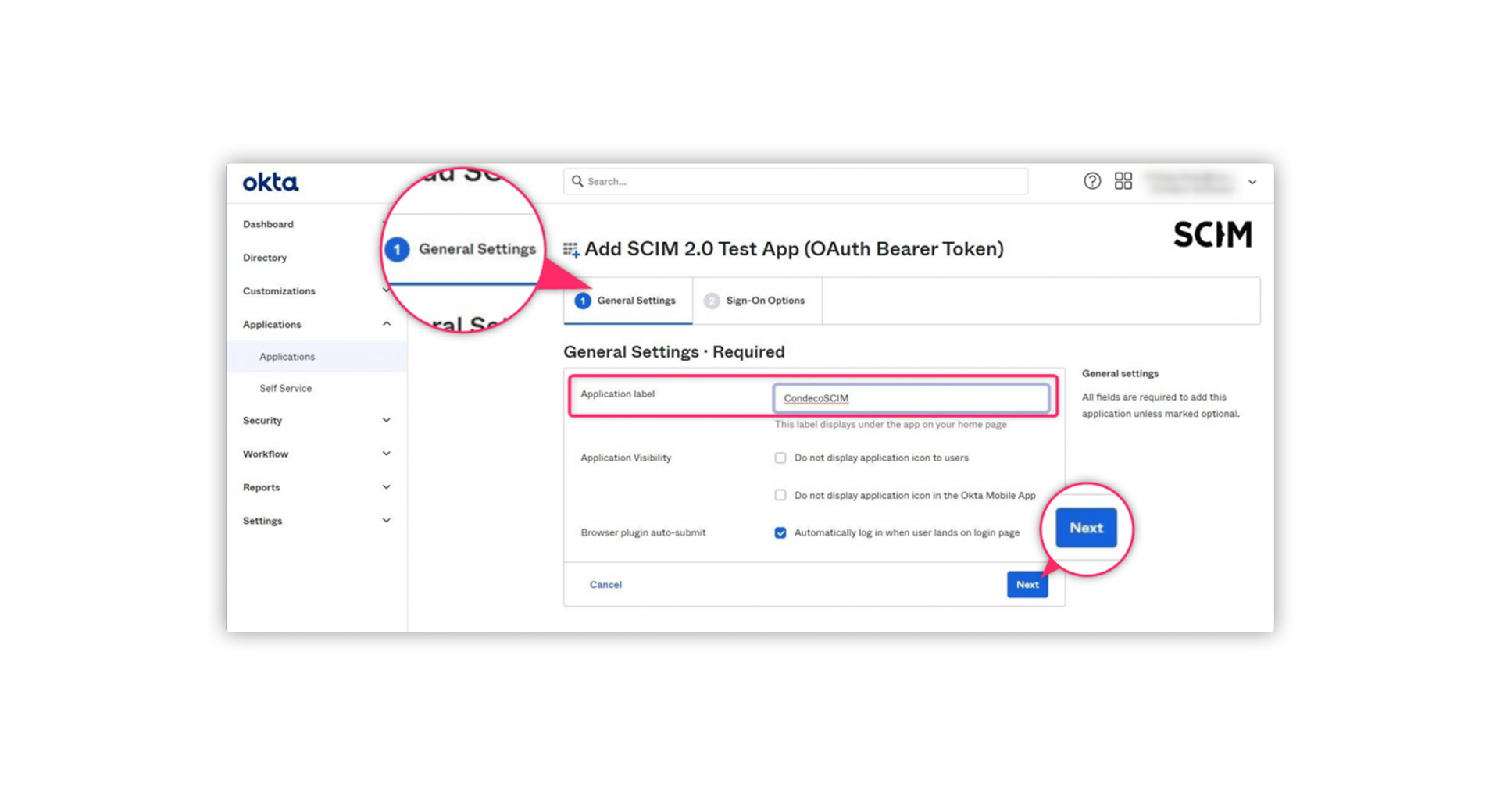Check 'Do not display icon in Okta Mobile App'
The width and height of the screenshot is (1500, 812).
780,495
